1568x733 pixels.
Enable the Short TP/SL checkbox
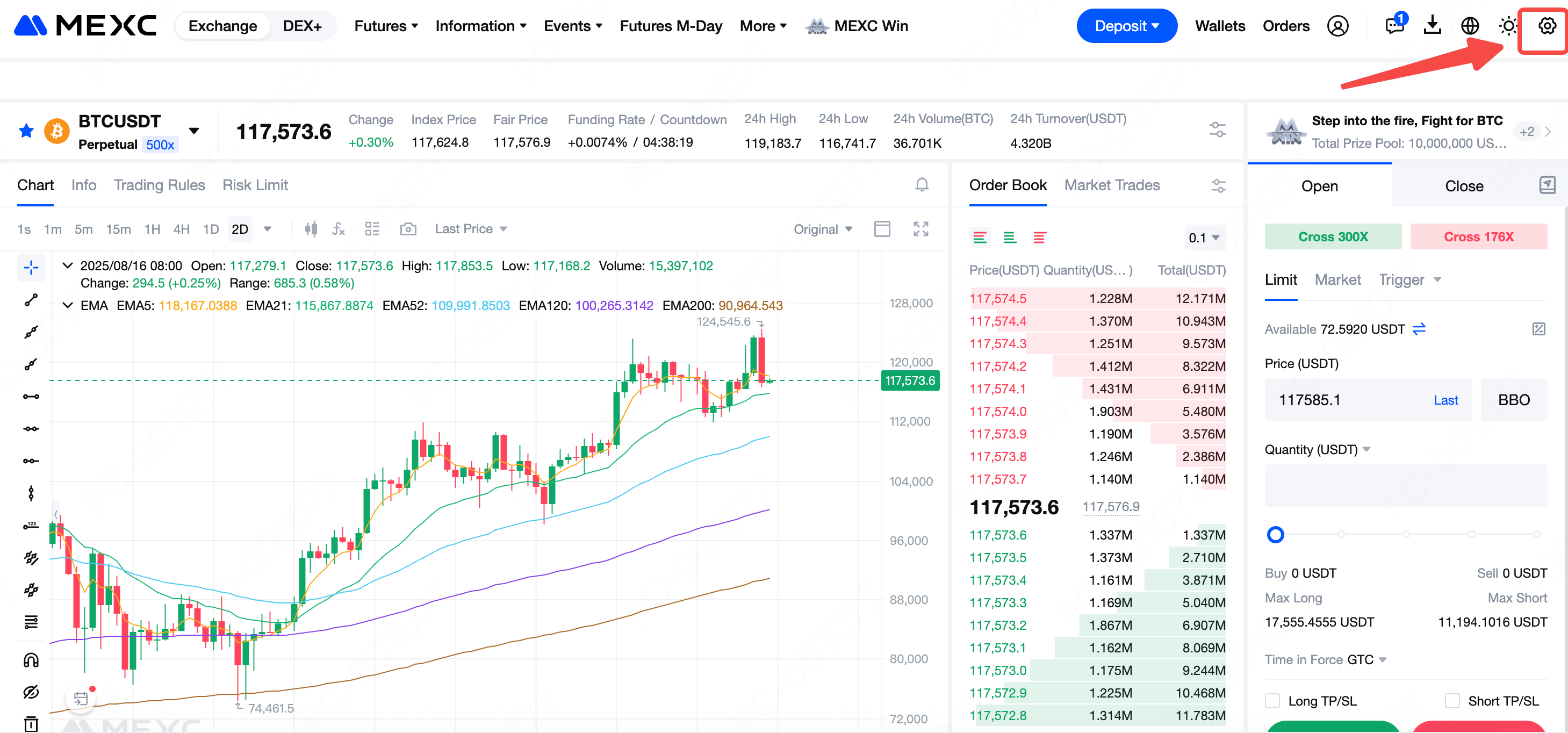point(1452,701)
